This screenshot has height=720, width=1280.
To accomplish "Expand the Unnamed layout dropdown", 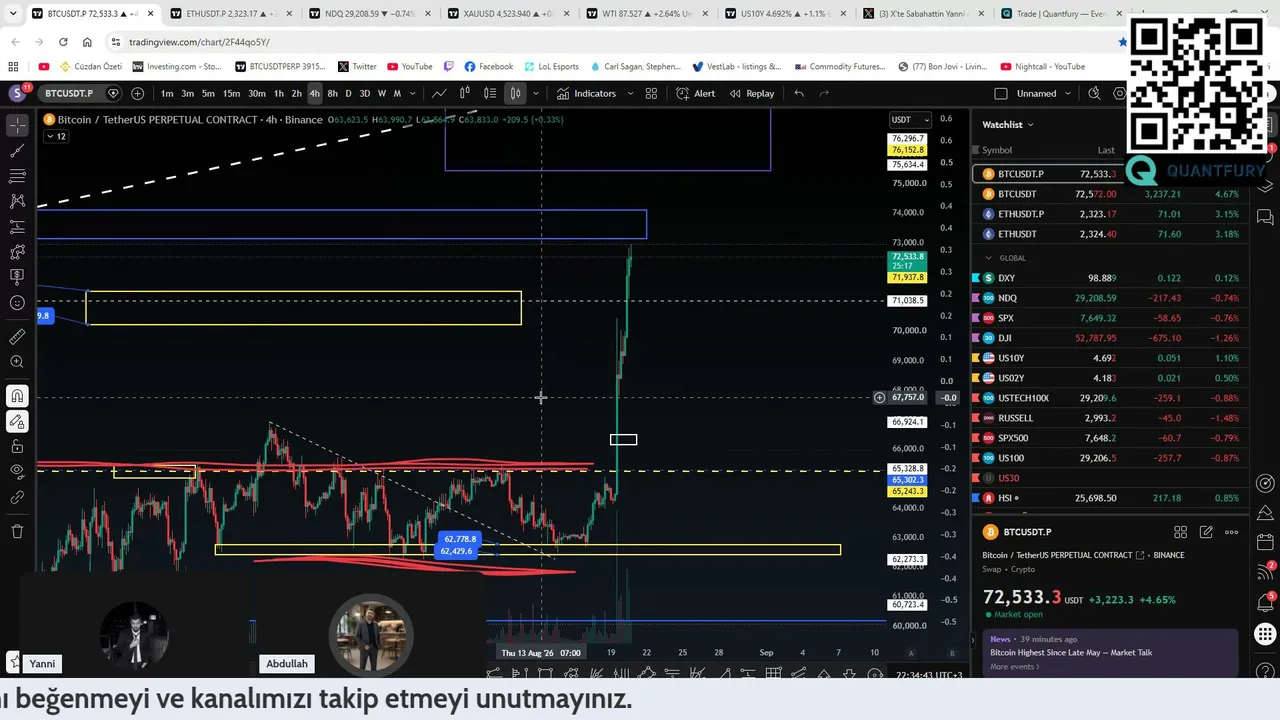I will click(1067, 93).
